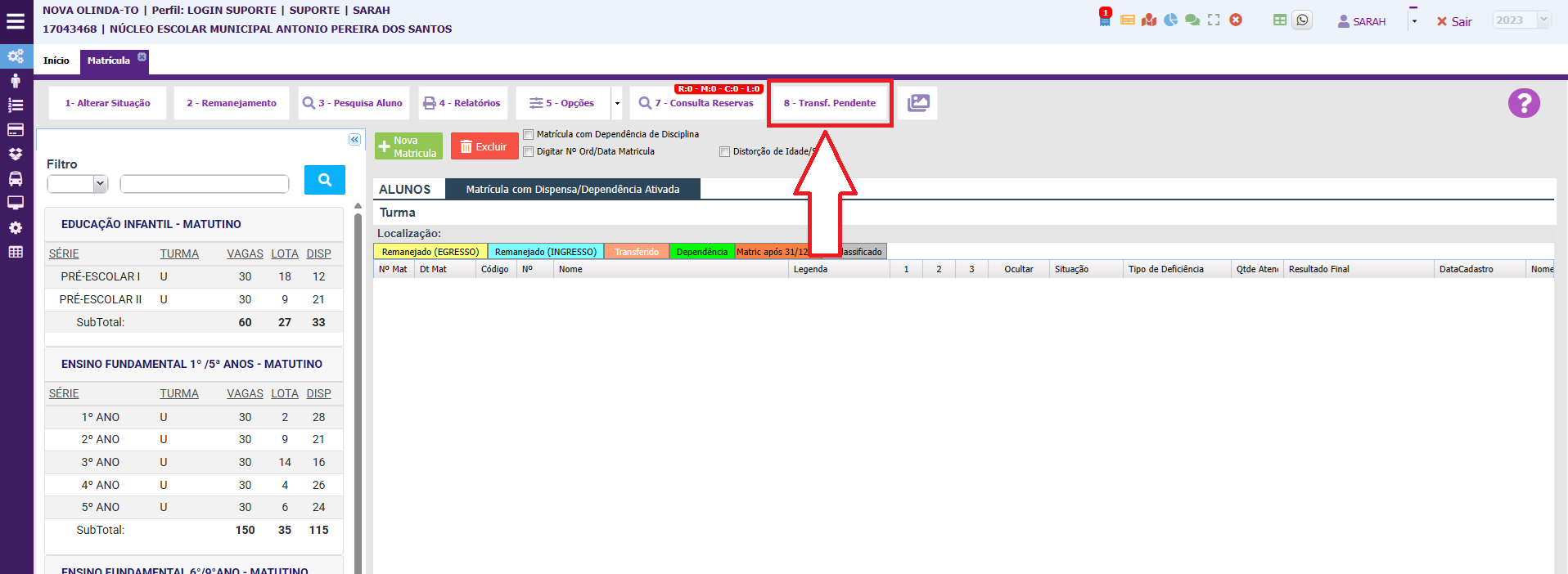Click the bus transport icon in the sidebar
This screenshot has height=574, width=1568.
16,178
